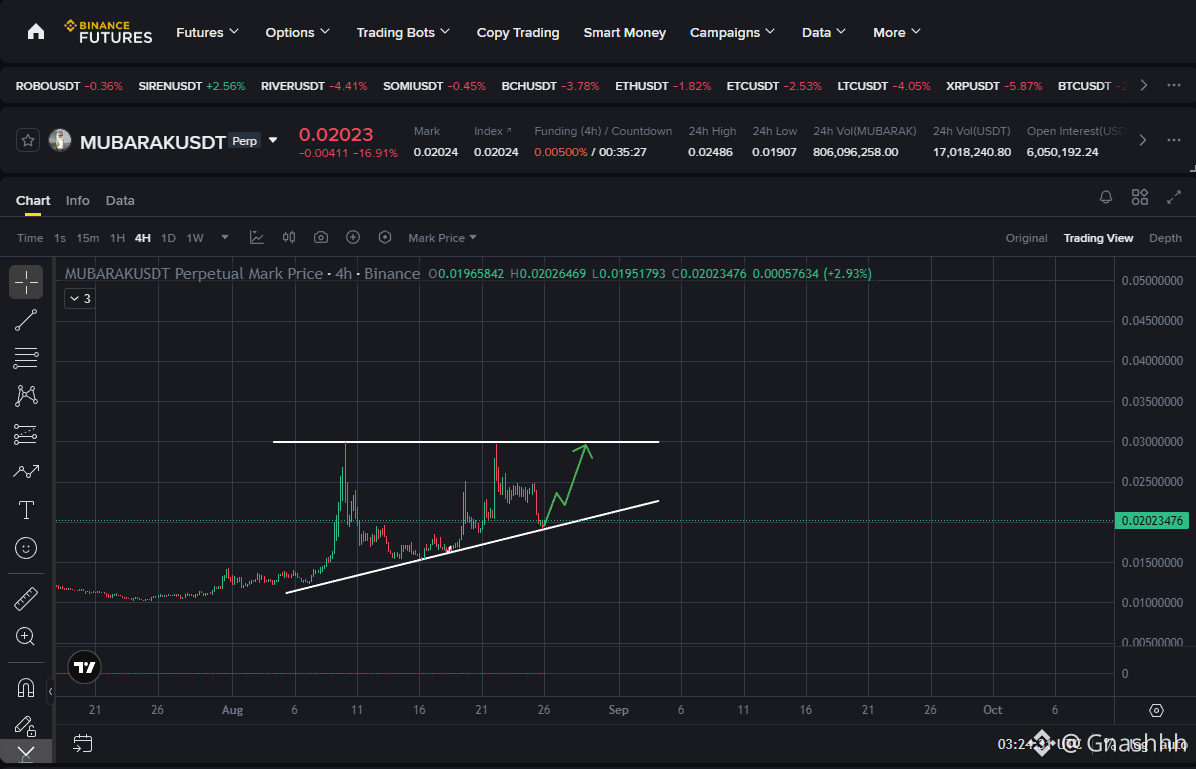The height and width of the screenshot is (769, 1196).
Task: Expand Trading Bots menu
Action: (x=403, y=32)
